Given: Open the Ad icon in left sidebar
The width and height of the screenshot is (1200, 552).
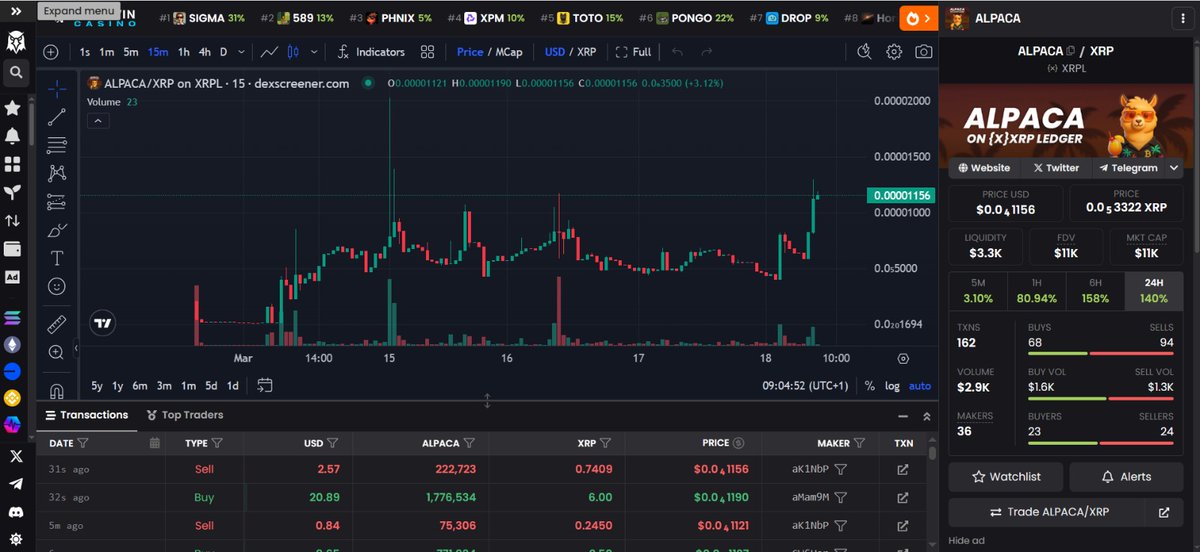Looking at the screenshot, I should click(x=13, y=278).
